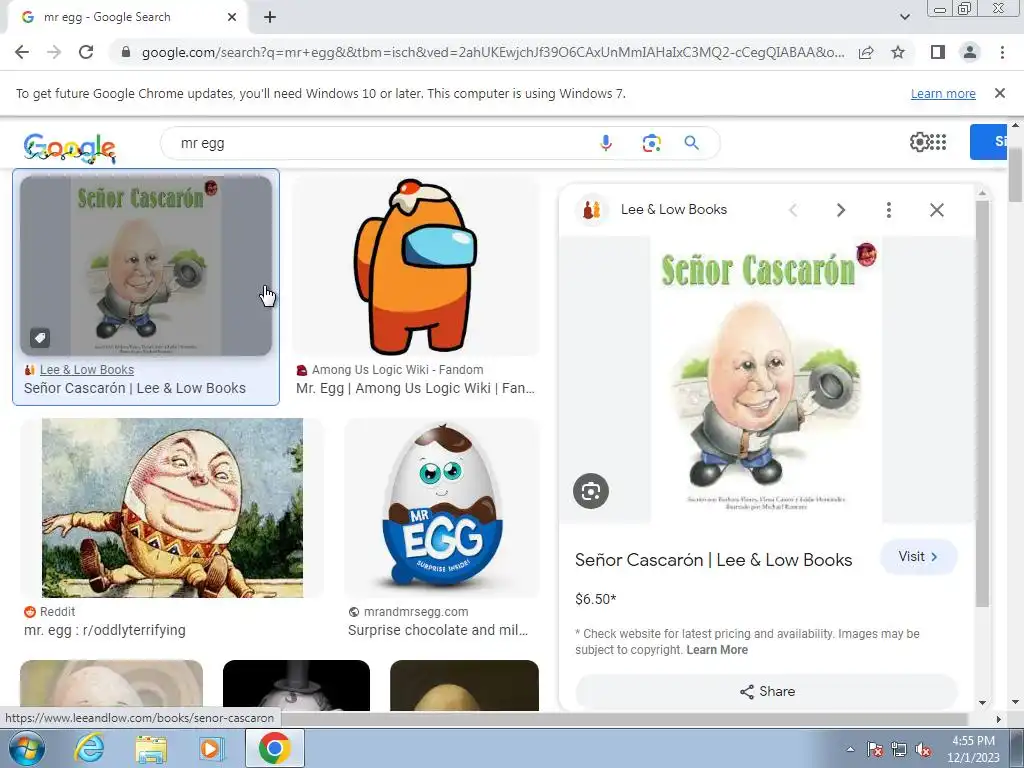
Task: Search by image with Google Lens
Action: pyautogui.click(x=651, y=143)
